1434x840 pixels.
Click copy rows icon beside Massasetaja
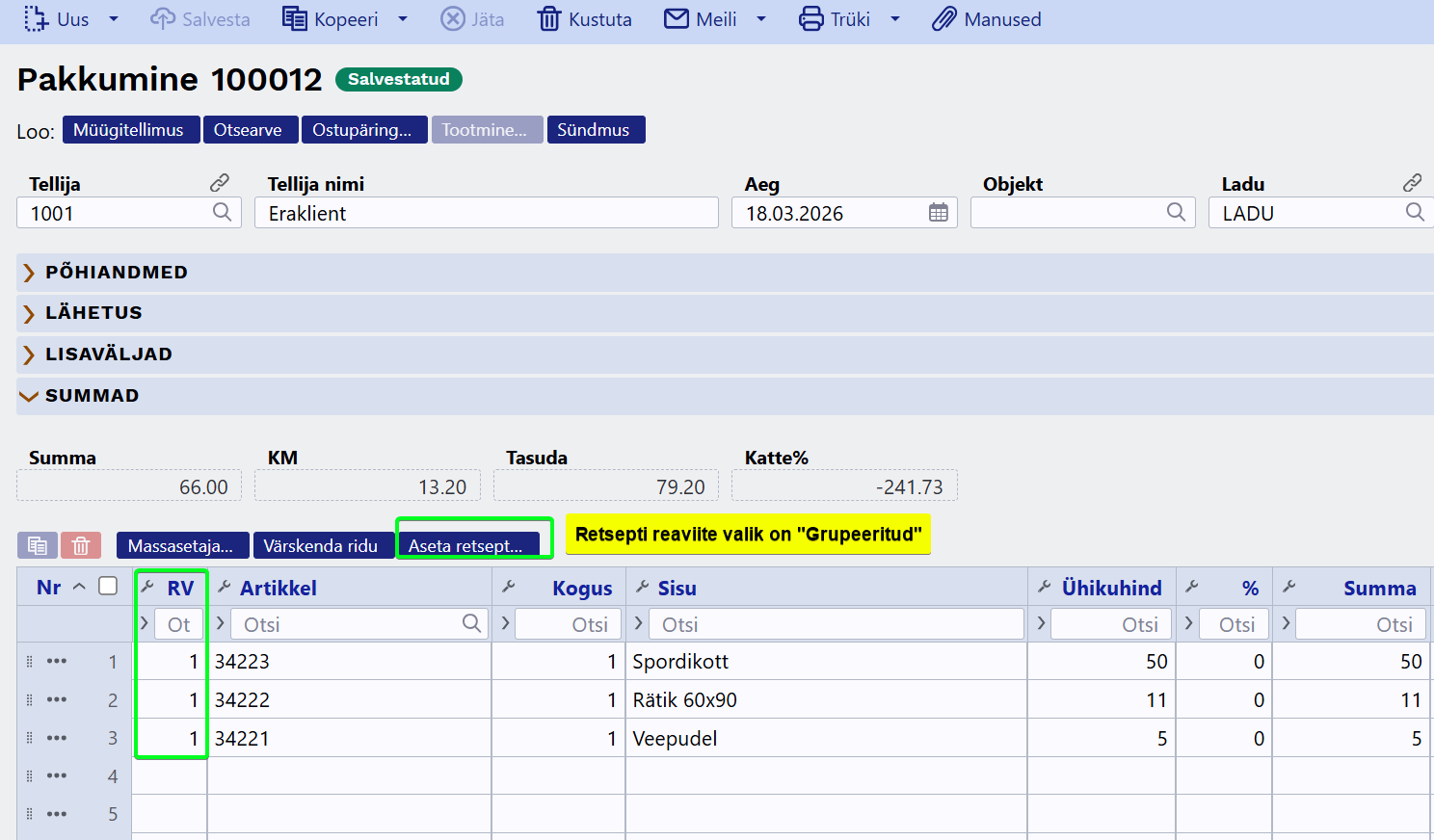38,546
